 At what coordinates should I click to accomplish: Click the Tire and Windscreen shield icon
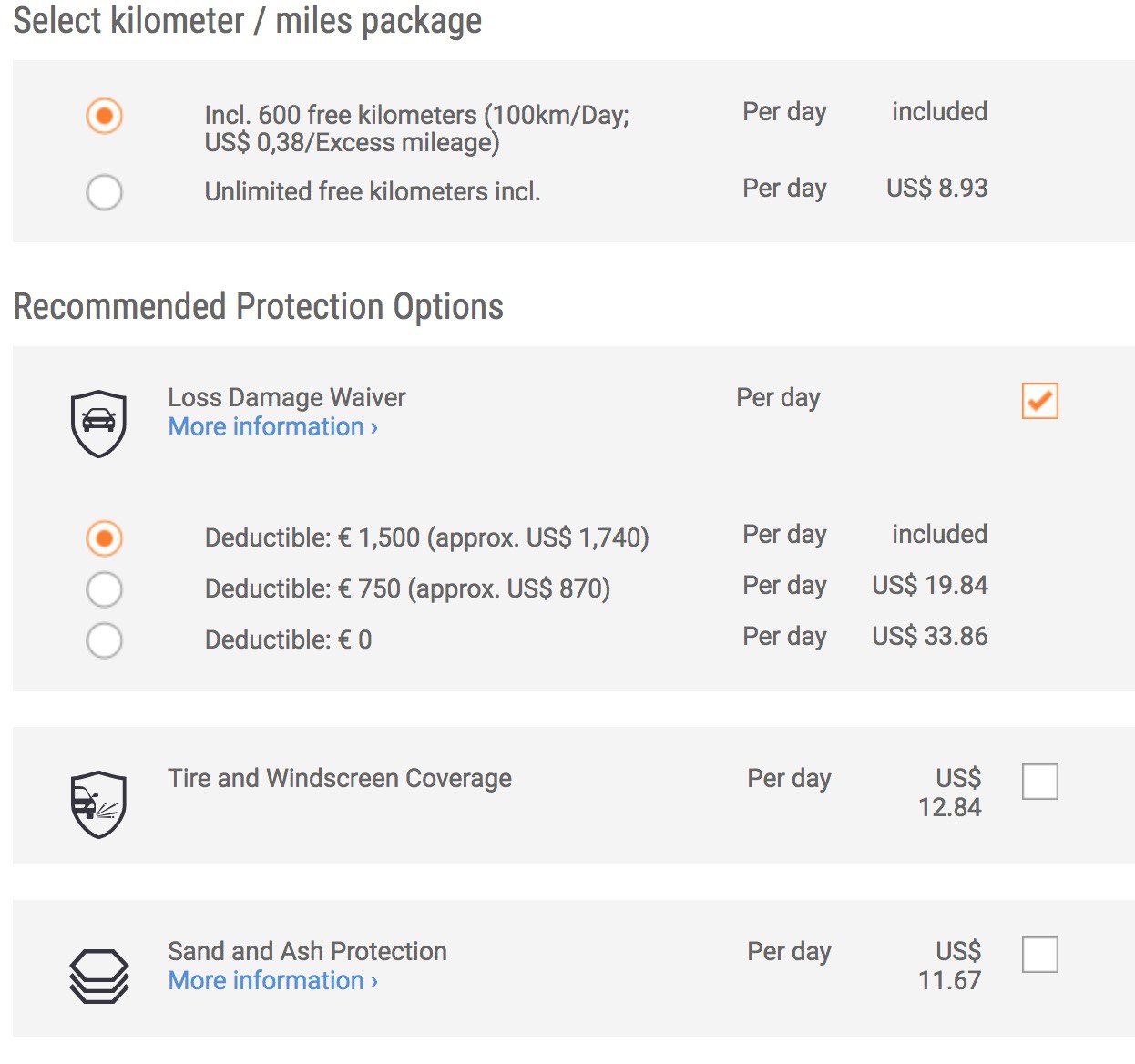point(98,804)
